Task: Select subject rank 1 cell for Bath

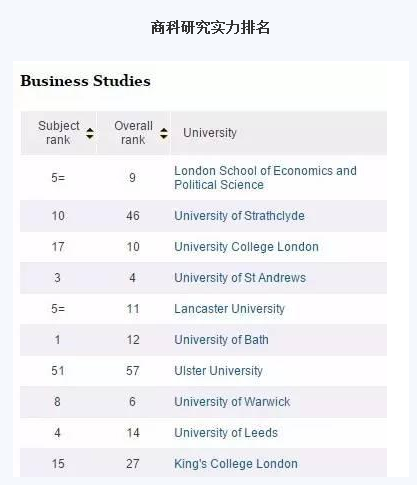Action: [x=58, y=340]
